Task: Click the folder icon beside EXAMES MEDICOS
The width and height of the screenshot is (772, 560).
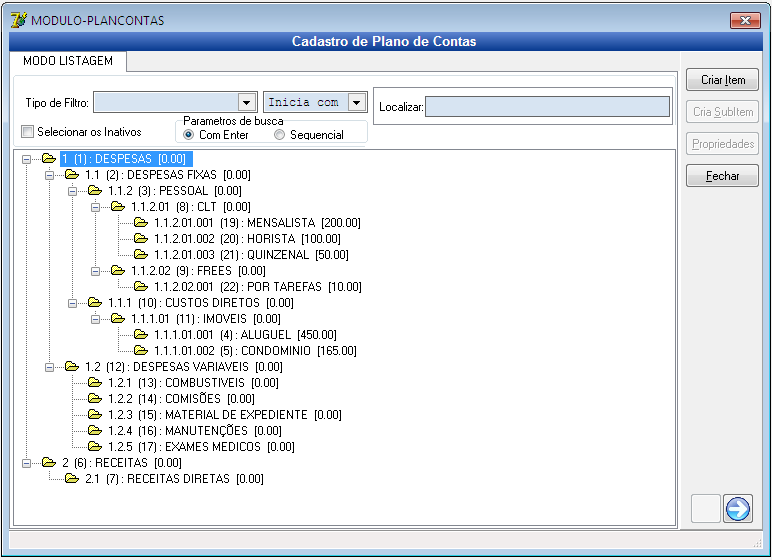Action: [95, 447]
